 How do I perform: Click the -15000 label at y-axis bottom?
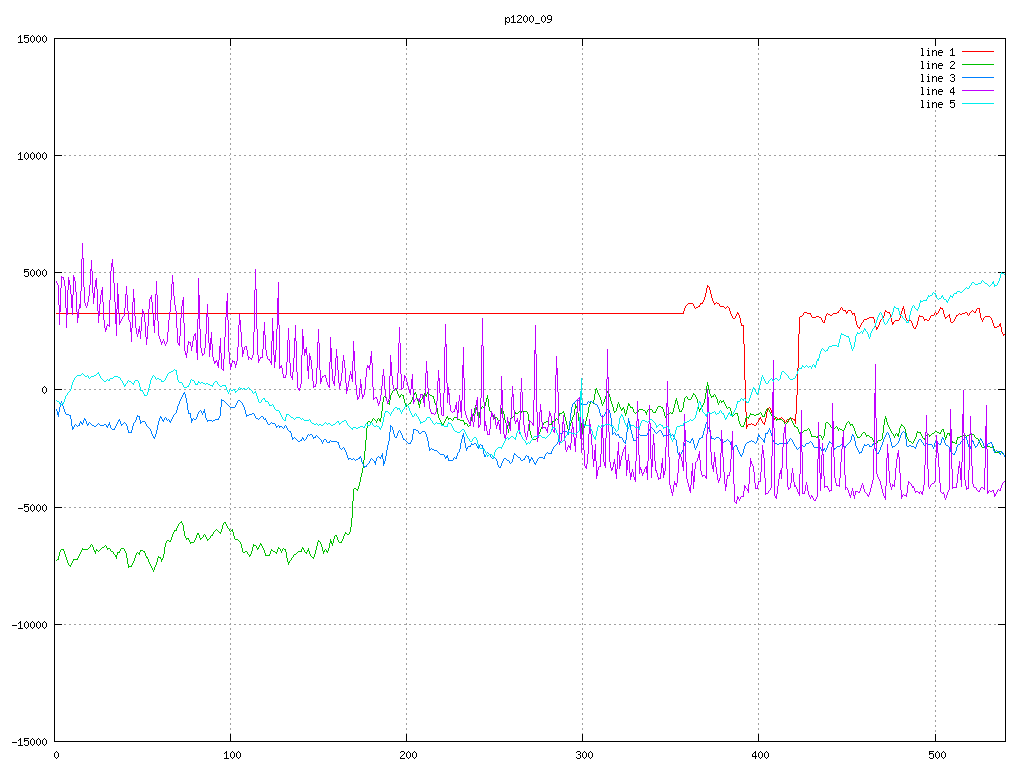(x=28, y=741)
